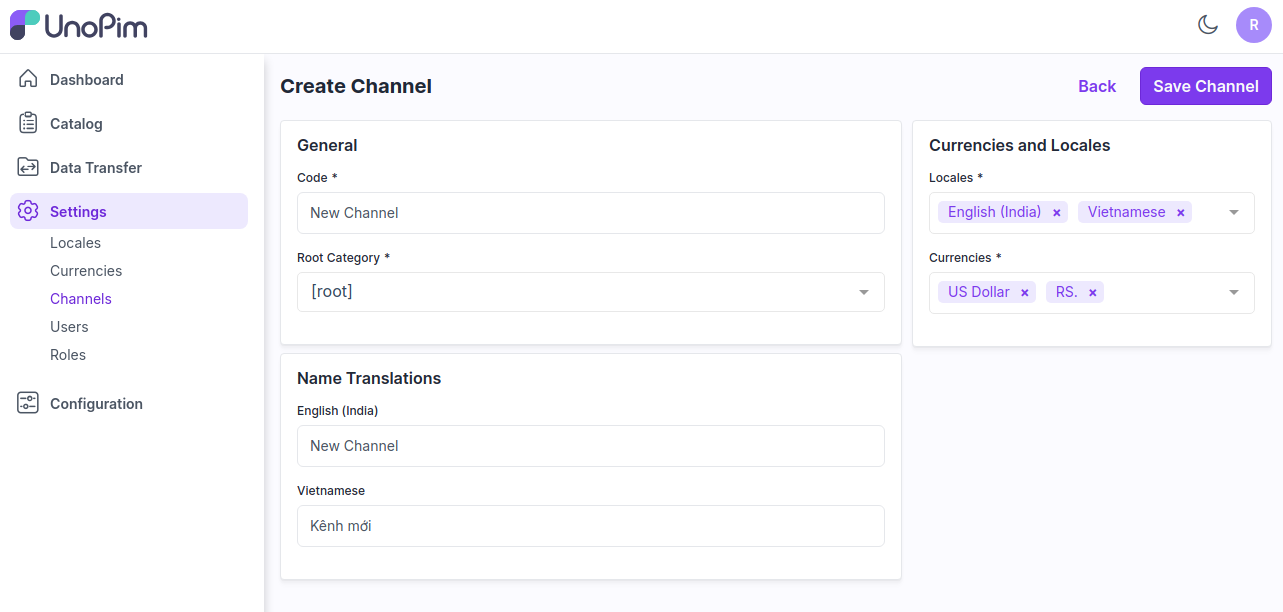This screenshot has height=612, width=1283.
Task: Click the Code input field
Action: point(590,213)
